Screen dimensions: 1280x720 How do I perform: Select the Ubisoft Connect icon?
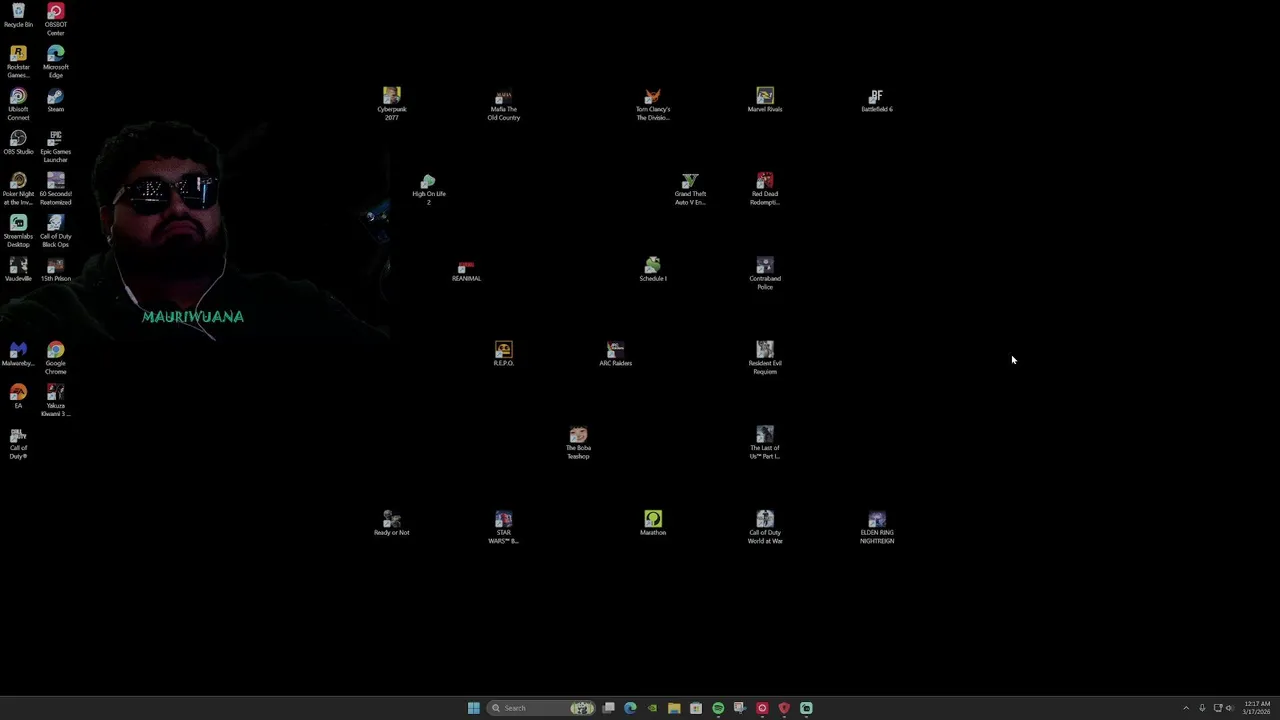click(x=18, y=104)
